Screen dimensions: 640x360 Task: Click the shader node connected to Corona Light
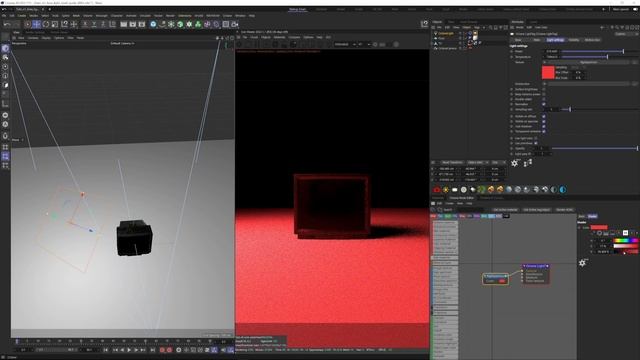pos(496,279)
